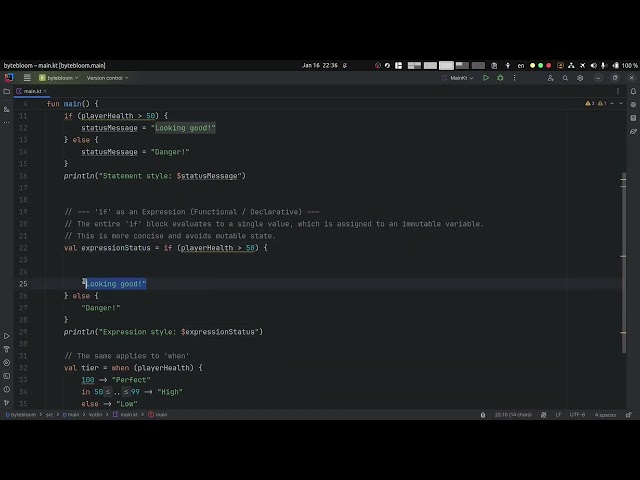Change the UTF-8 file encoding
The width and height of the screenshot is (640, 480).
577,415
